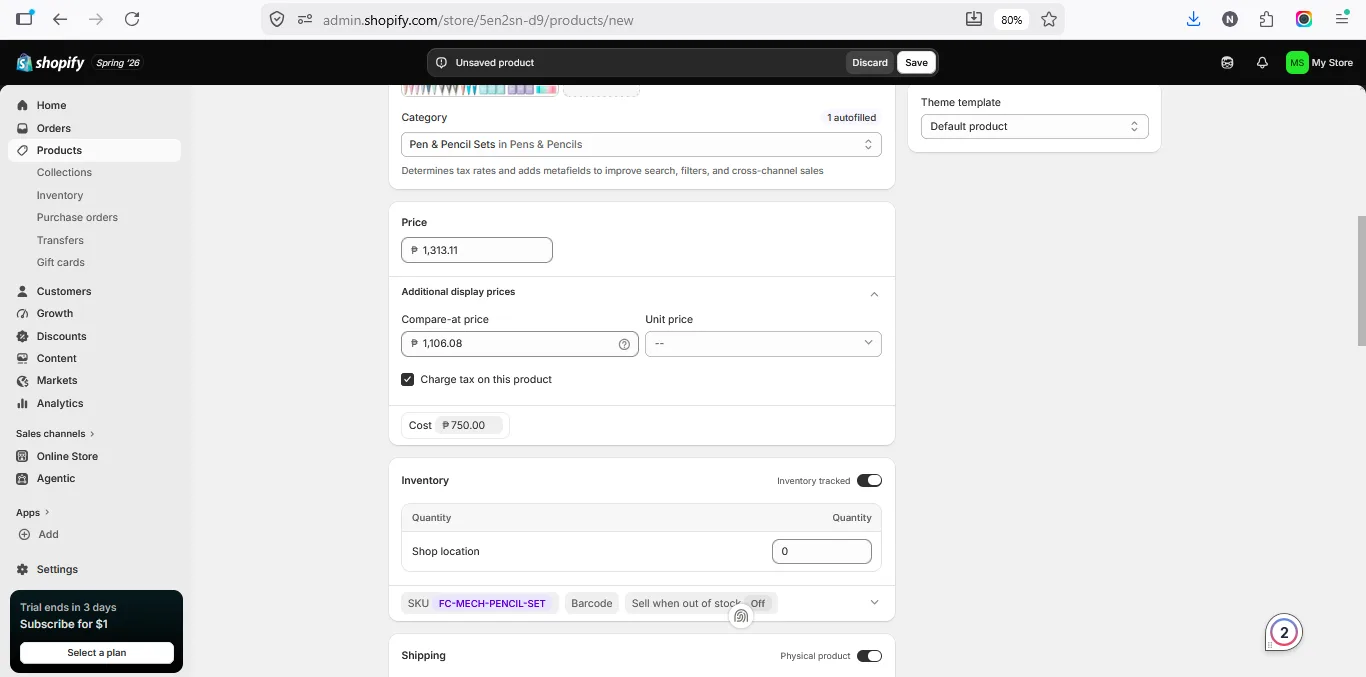Click the compare-at price help icon

(624, 344)
